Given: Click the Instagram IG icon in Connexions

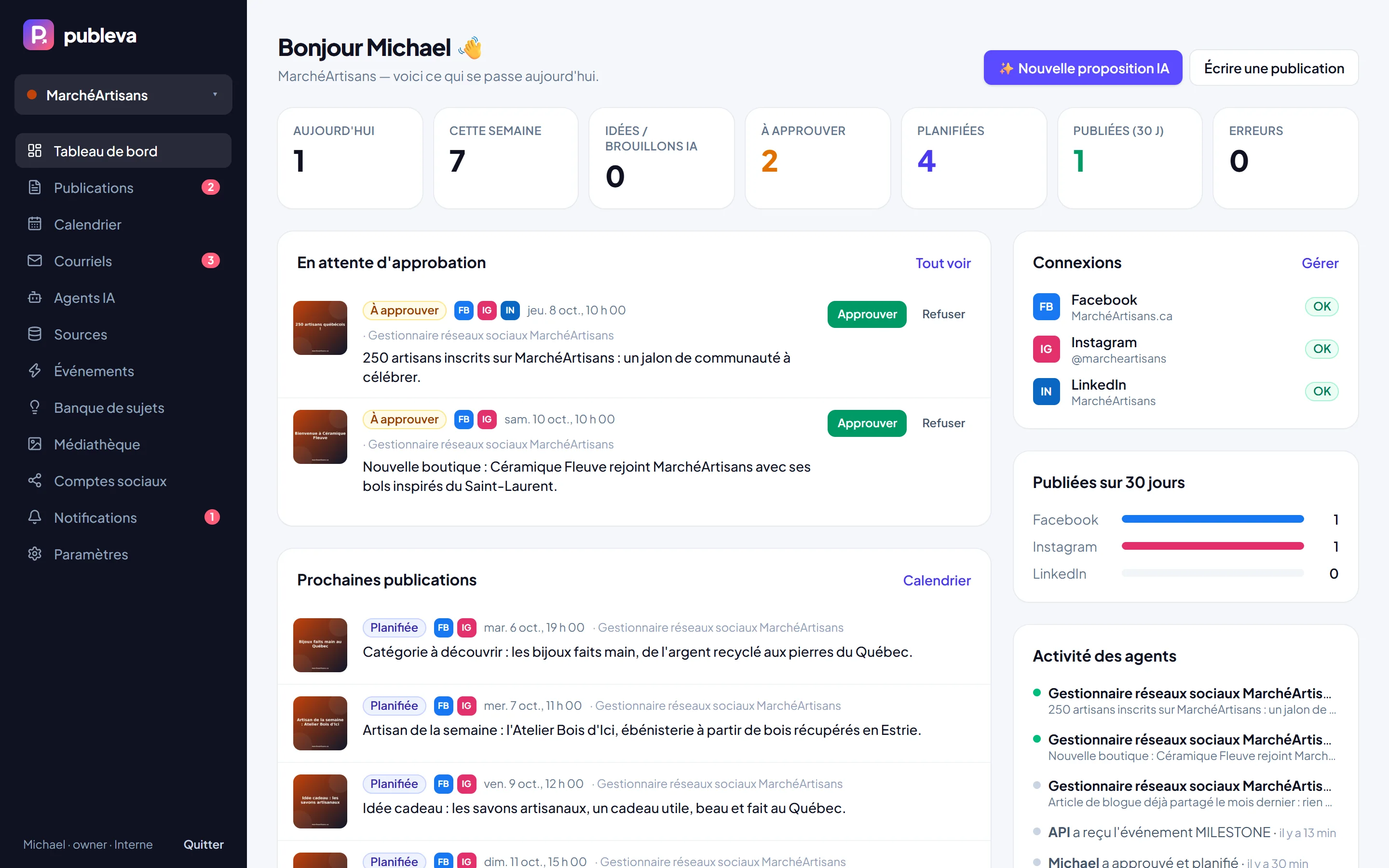Looking at the screenshot, I should (1046, 349).
